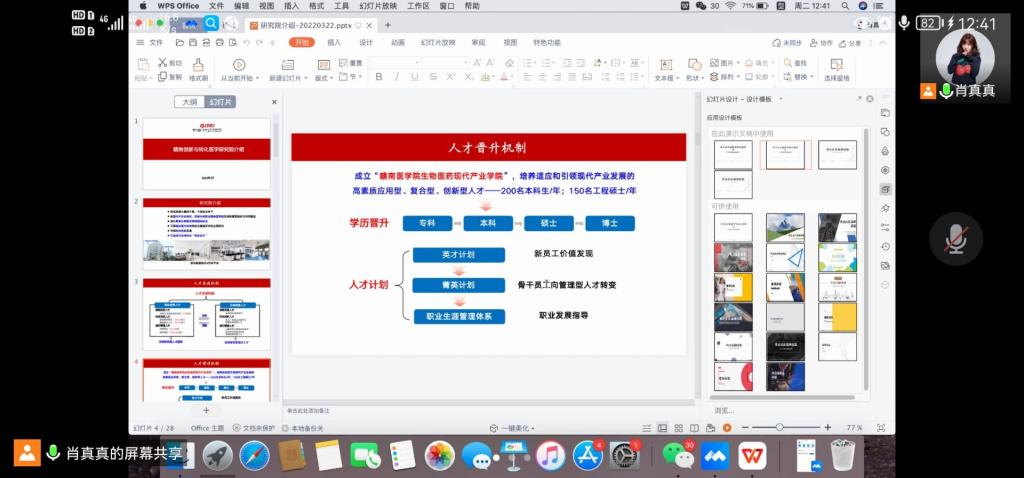The width and height of the screenshot is (1024, 478).
Task: Start slideshow from current slide
Action: point(237,65)
